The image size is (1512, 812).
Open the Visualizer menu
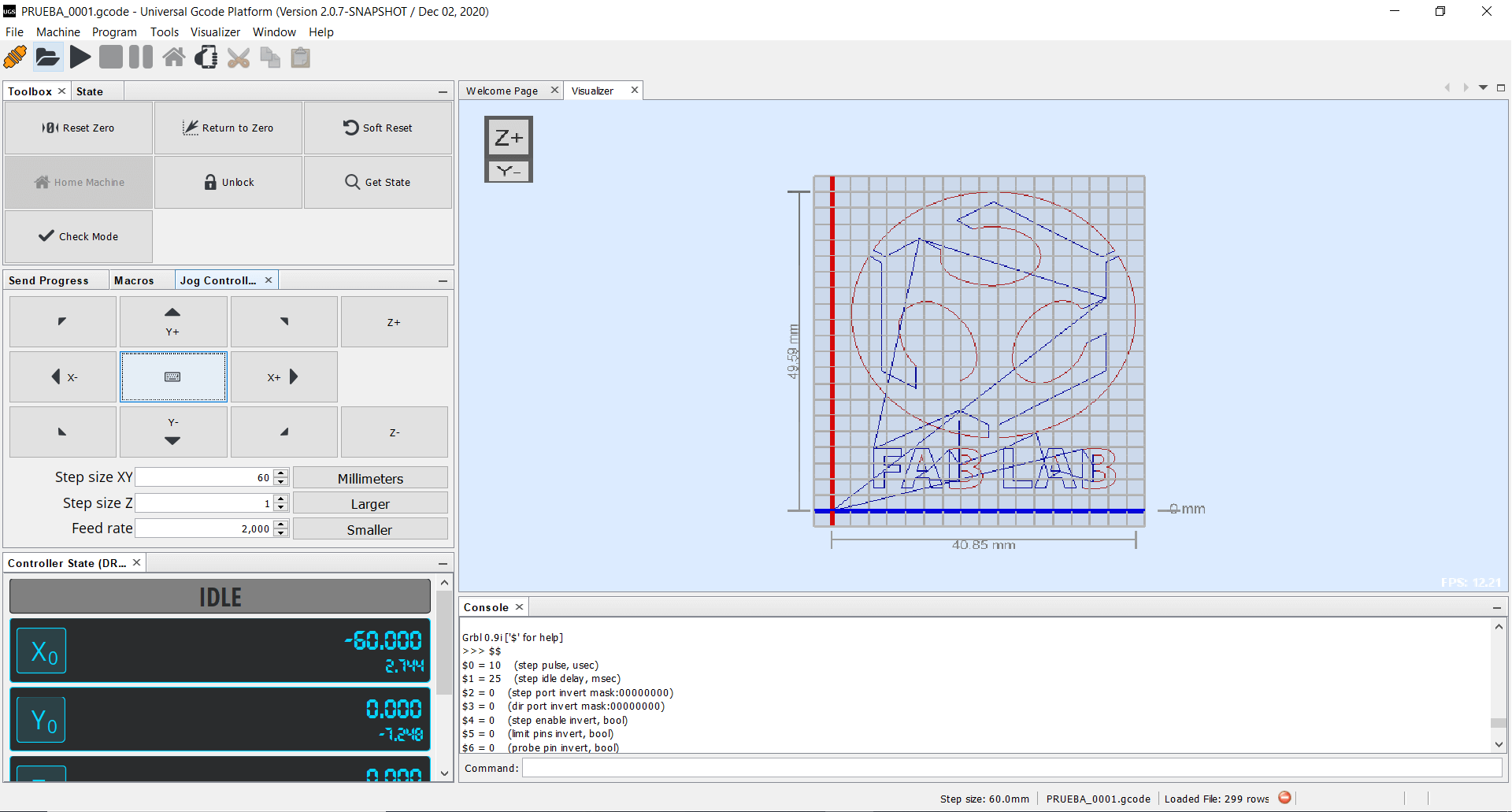[x=215, y=32]
